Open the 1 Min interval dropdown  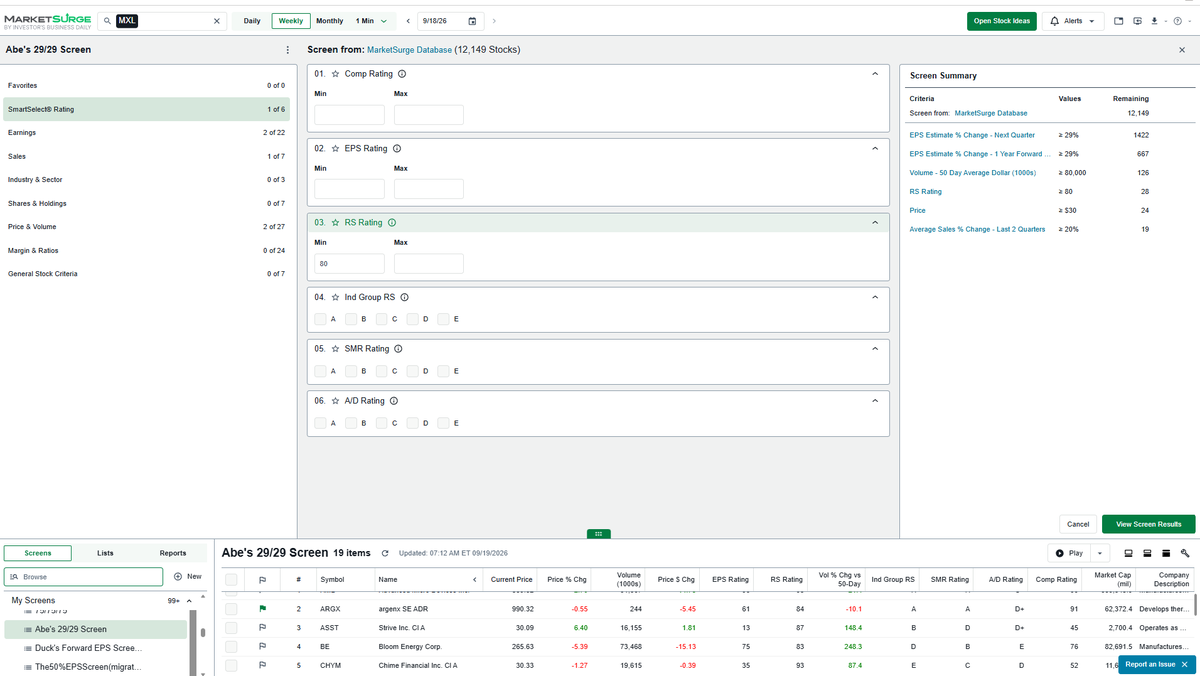(x=371, y=21)
